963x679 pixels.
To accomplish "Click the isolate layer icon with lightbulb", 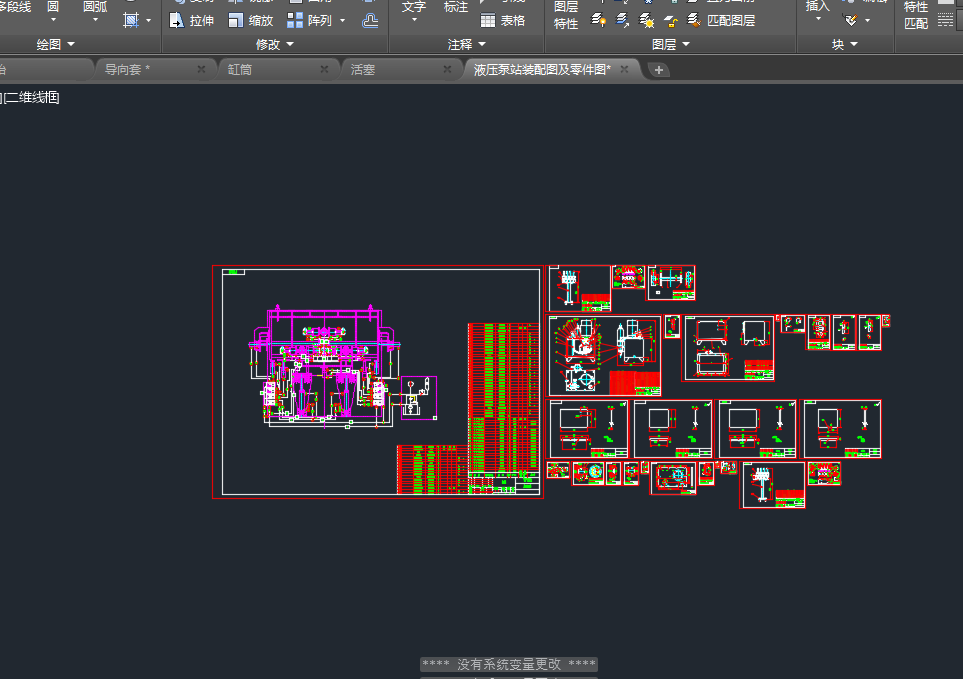I will tap(598, 20).
